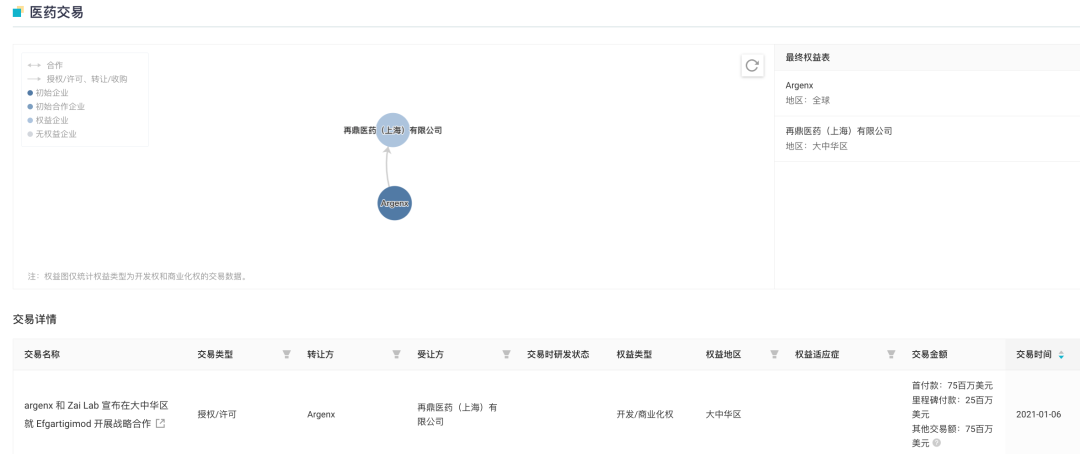Screen dimensions: 1080x454
Task: Click the 权益企业 legend item
Action: point(48,121)
